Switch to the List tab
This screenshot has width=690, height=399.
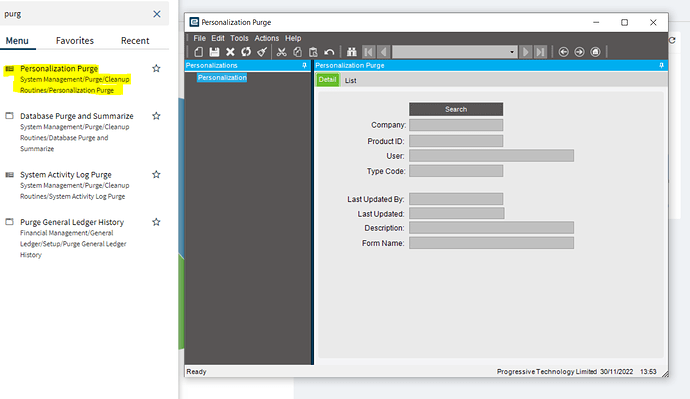(x=350, y=81)
